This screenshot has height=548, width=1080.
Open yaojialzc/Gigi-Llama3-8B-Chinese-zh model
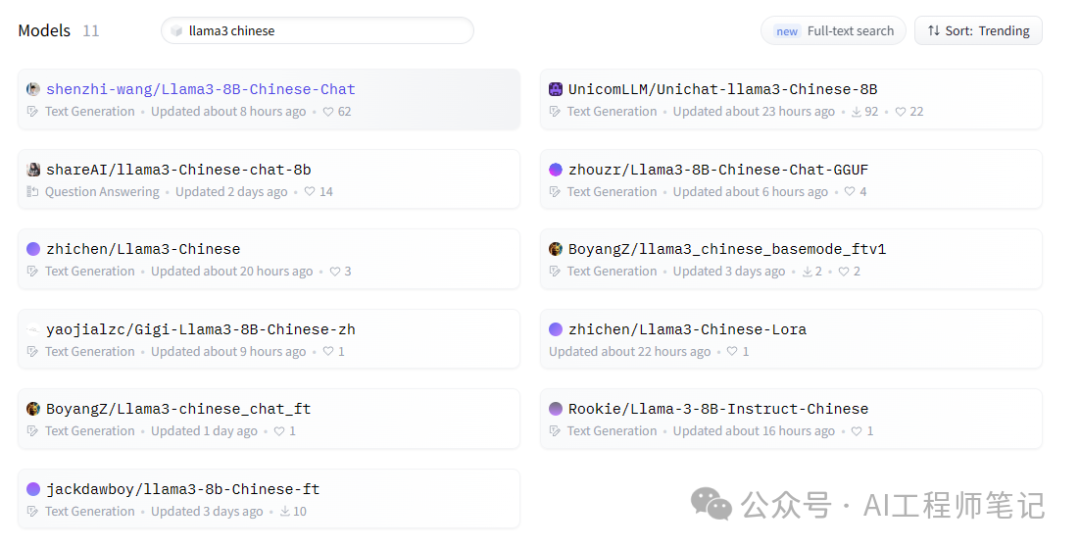pos(200,329)
